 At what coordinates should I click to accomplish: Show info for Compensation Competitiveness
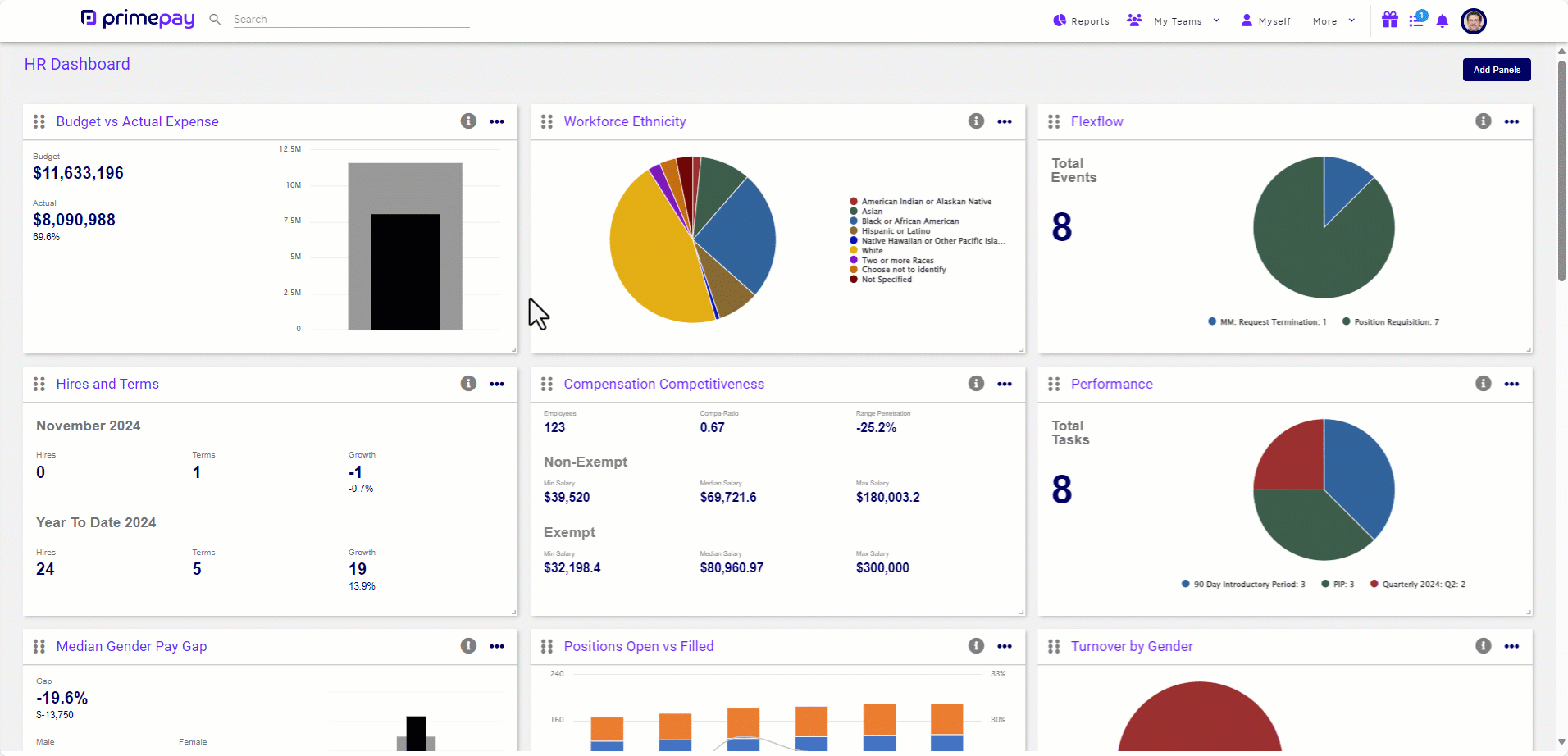pyautogui.click(x=976, y=384)
